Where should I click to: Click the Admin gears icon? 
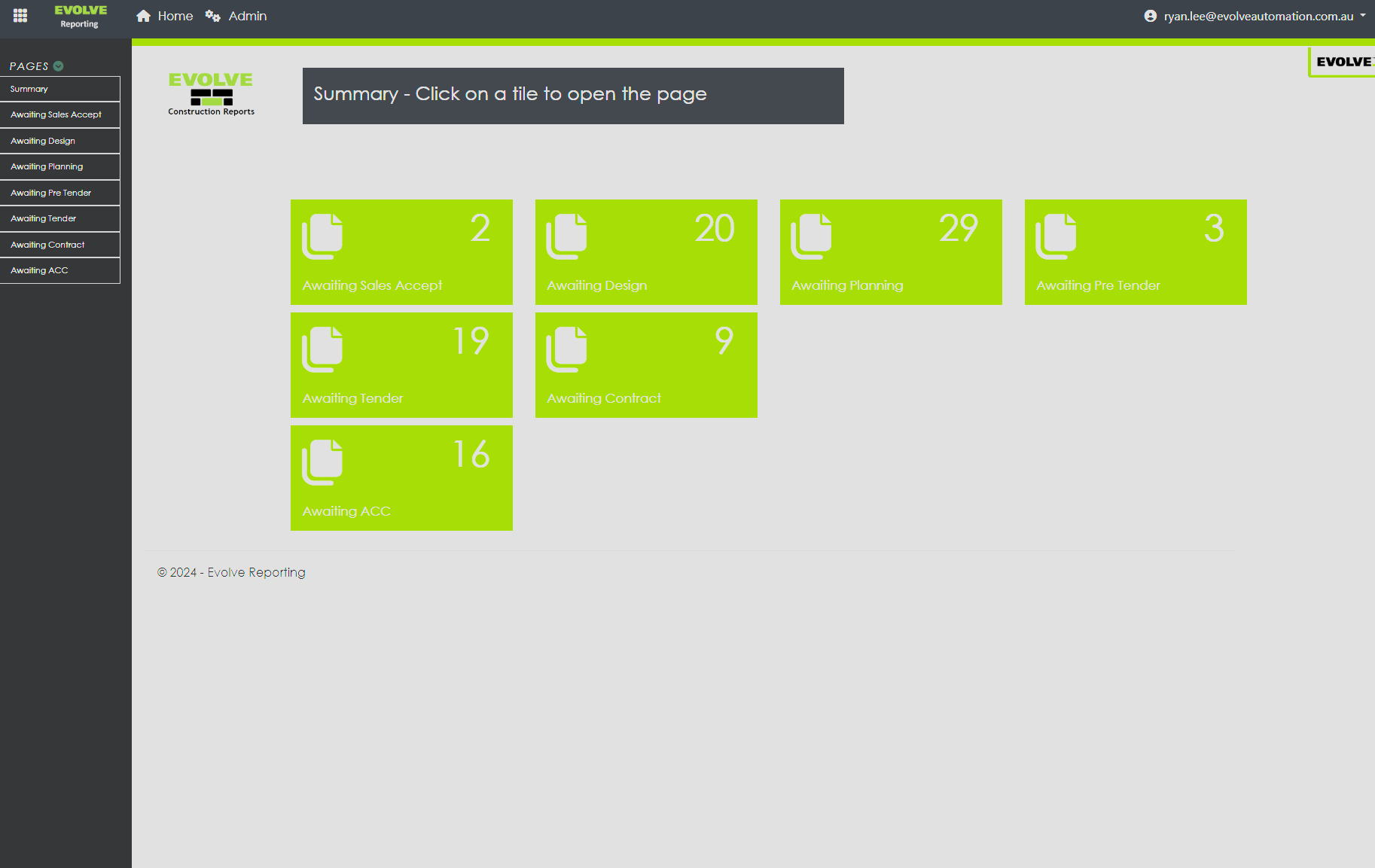[x=213, y=16]
